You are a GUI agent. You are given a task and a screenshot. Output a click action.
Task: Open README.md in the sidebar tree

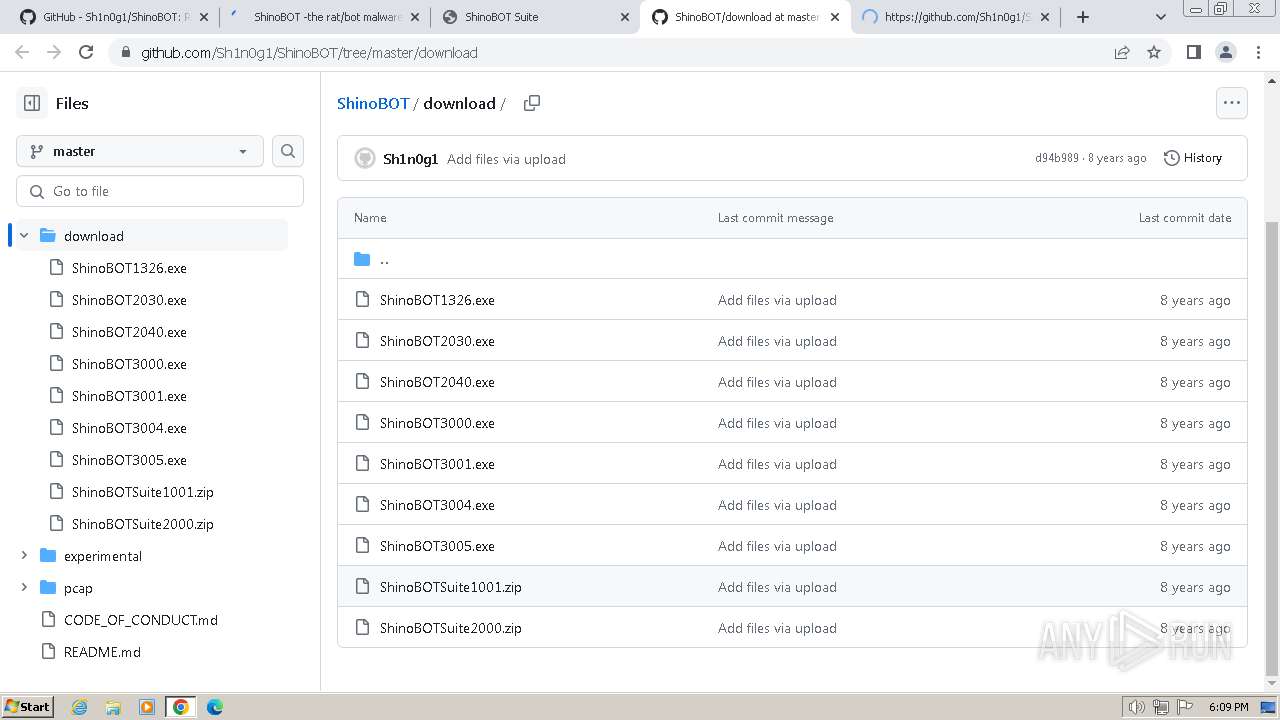click(102, 652)
